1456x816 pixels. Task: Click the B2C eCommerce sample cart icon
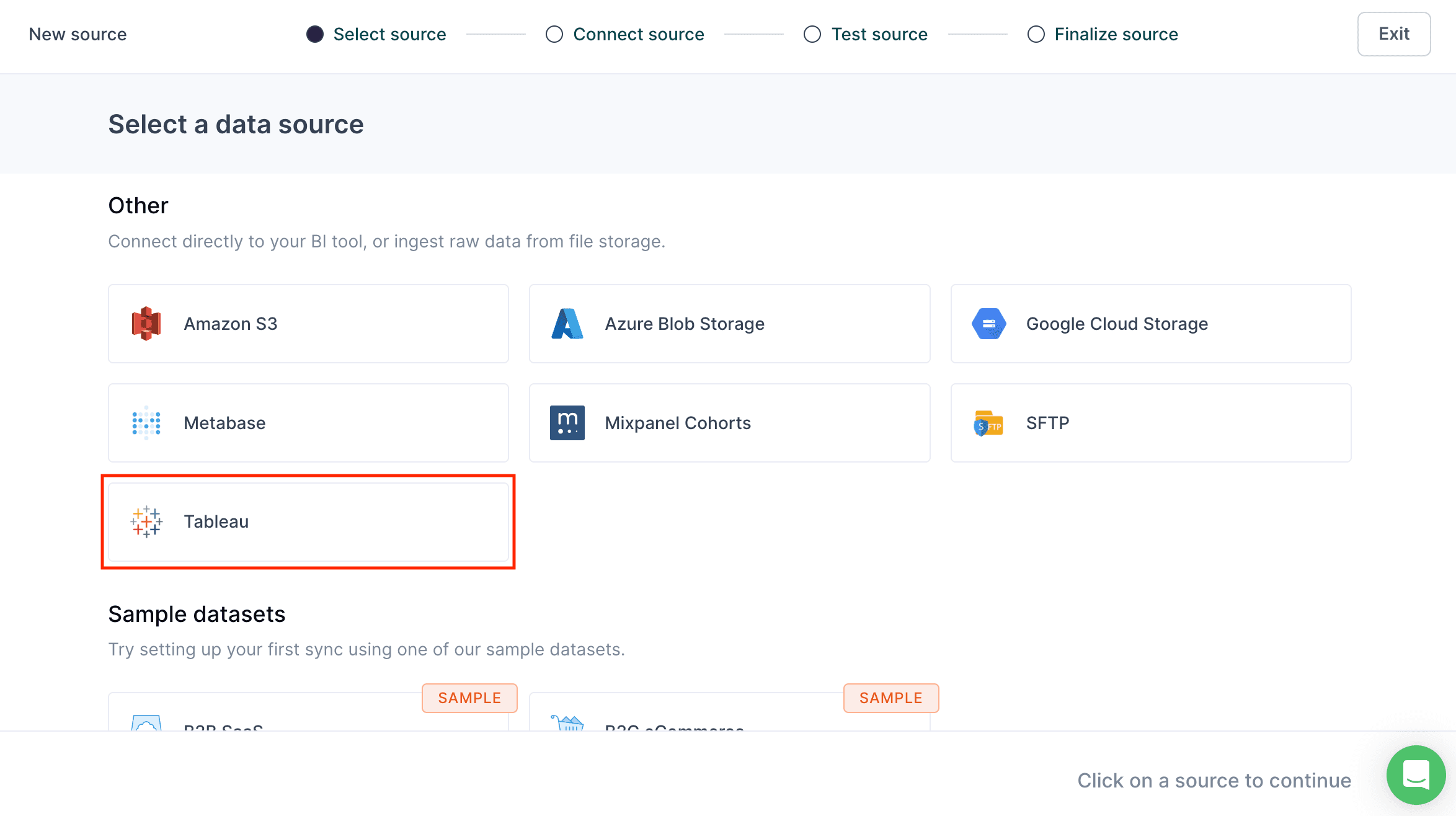point(567,723)
